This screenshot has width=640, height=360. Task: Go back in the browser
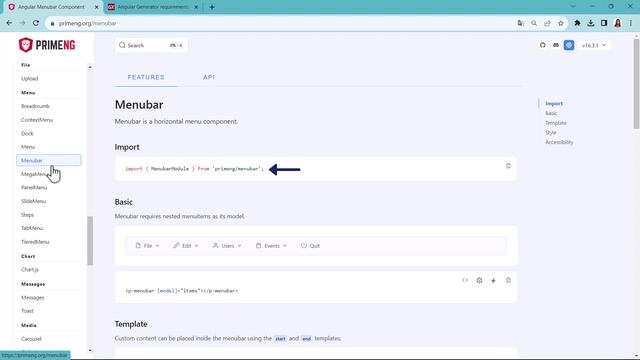9,23
